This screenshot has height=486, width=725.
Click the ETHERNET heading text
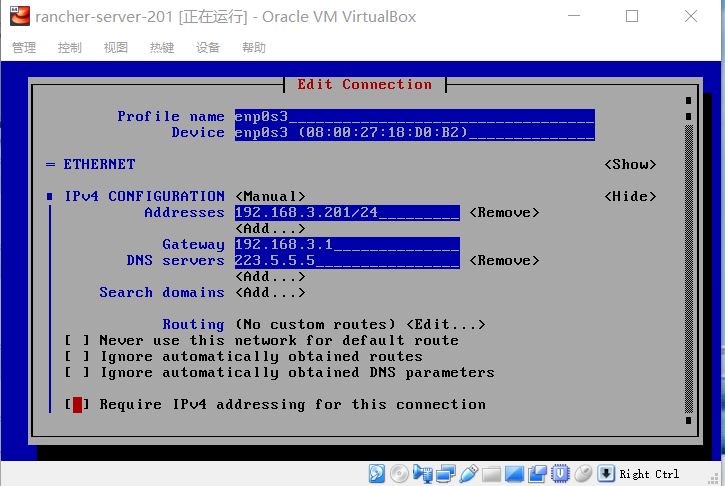(x=99, y=165)
